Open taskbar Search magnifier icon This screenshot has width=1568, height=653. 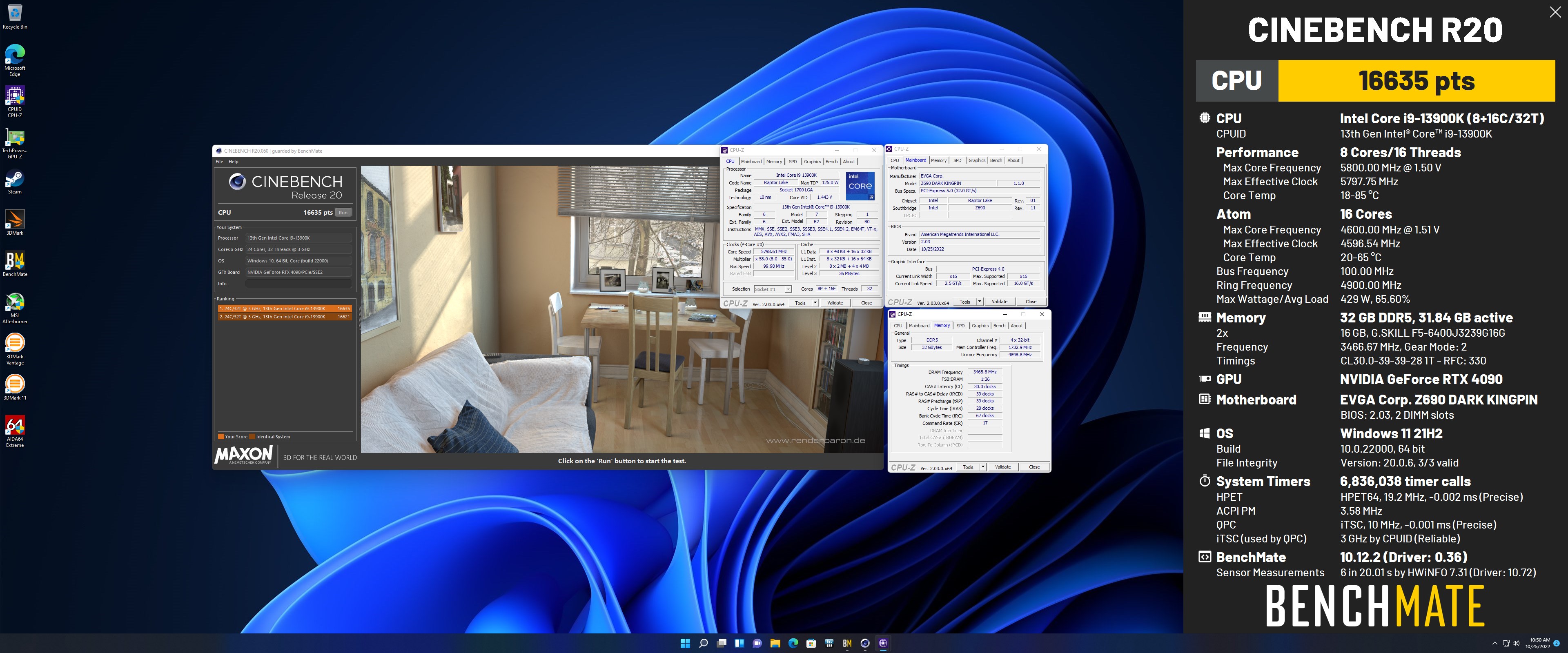[x=703, y=643]
